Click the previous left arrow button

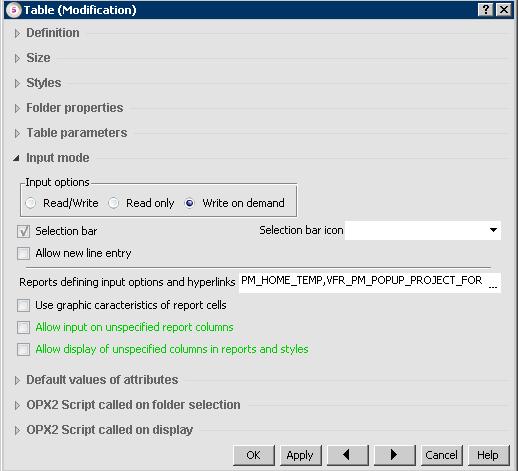[347, 455]
